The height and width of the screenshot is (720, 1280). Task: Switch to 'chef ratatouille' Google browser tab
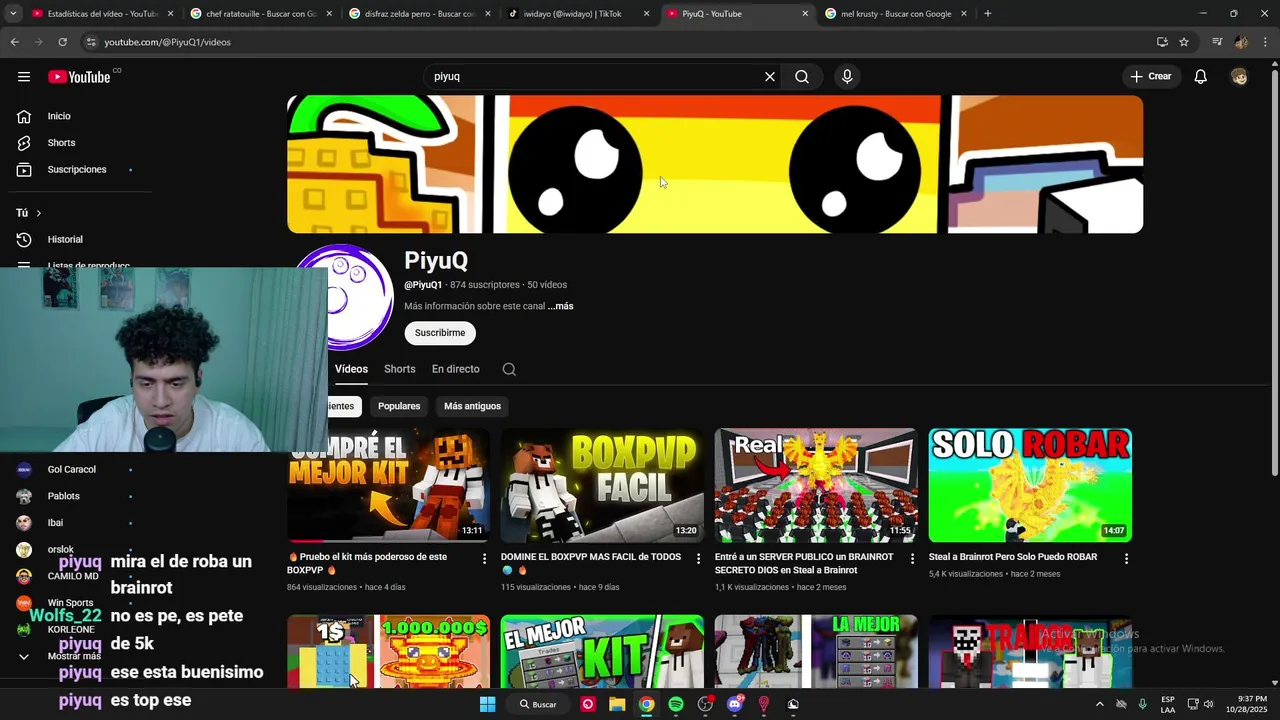(x=262, y=14)
